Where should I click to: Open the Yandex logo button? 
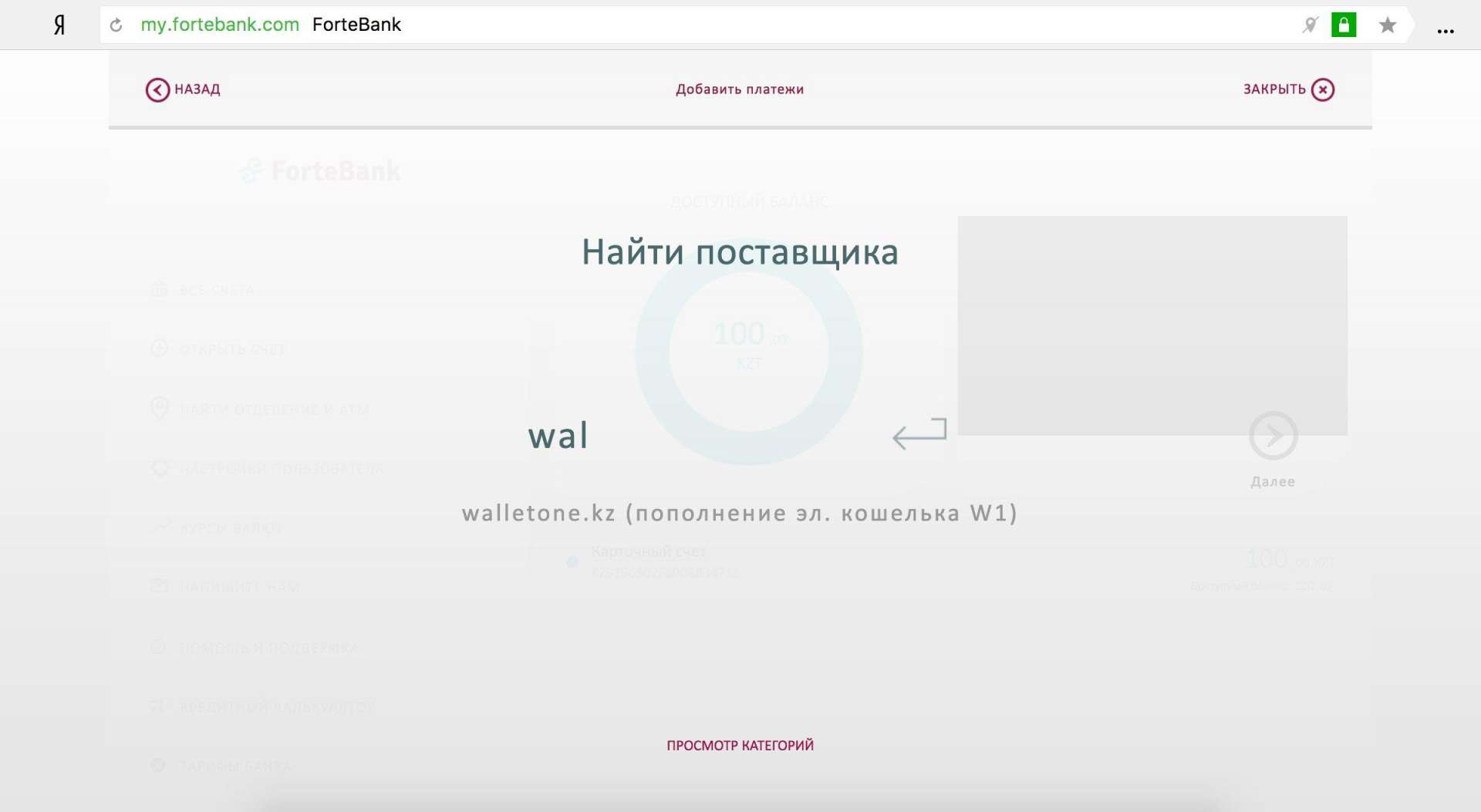[x=59, y=25]
